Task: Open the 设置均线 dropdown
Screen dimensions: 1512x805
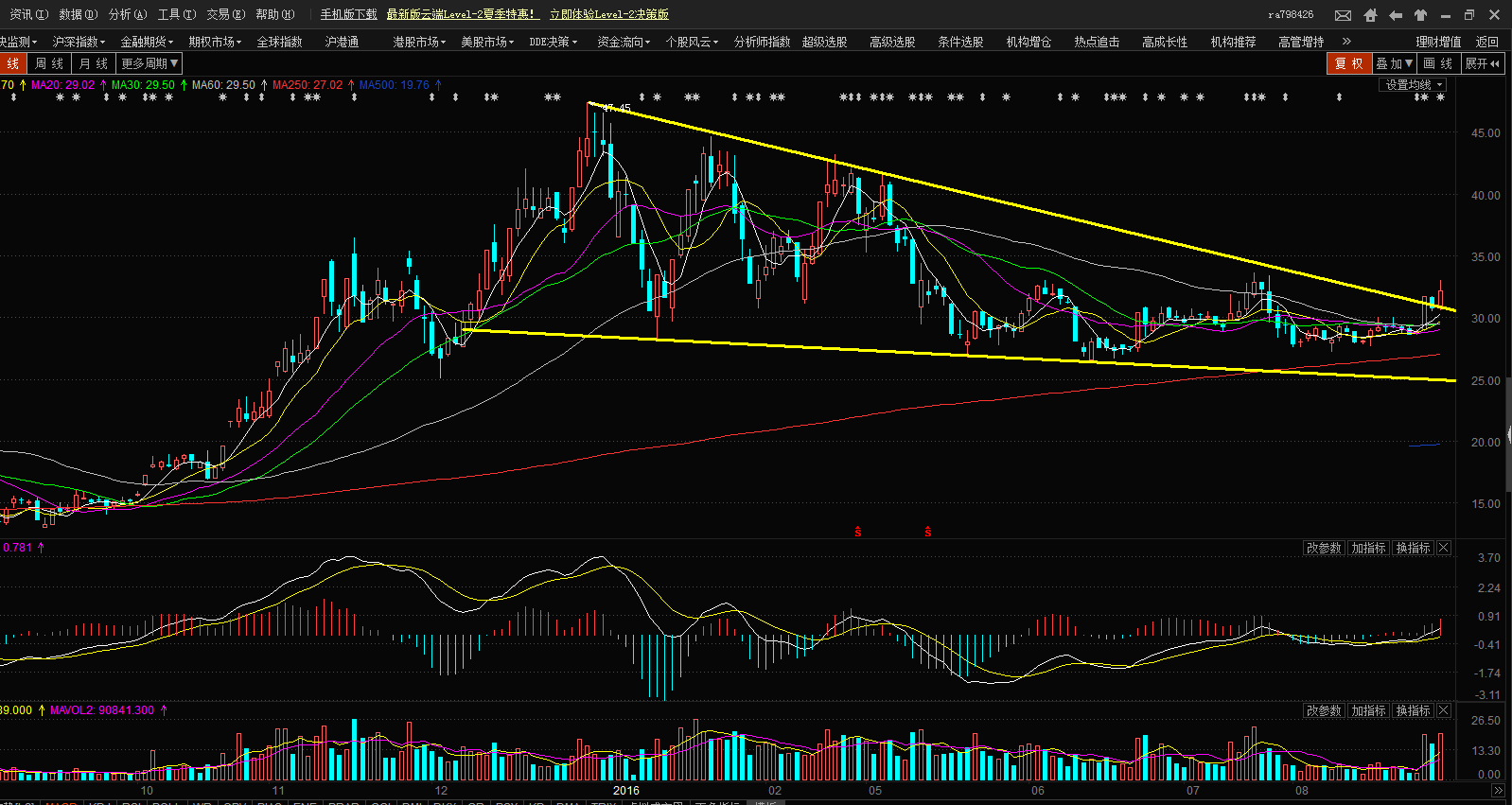Action: click(1414, 85)
